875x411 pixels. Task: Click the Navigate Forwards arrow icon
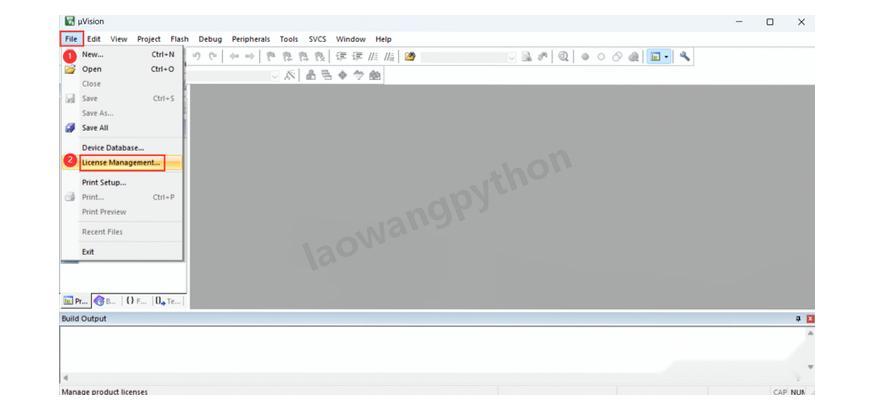[x=249, y=56]
